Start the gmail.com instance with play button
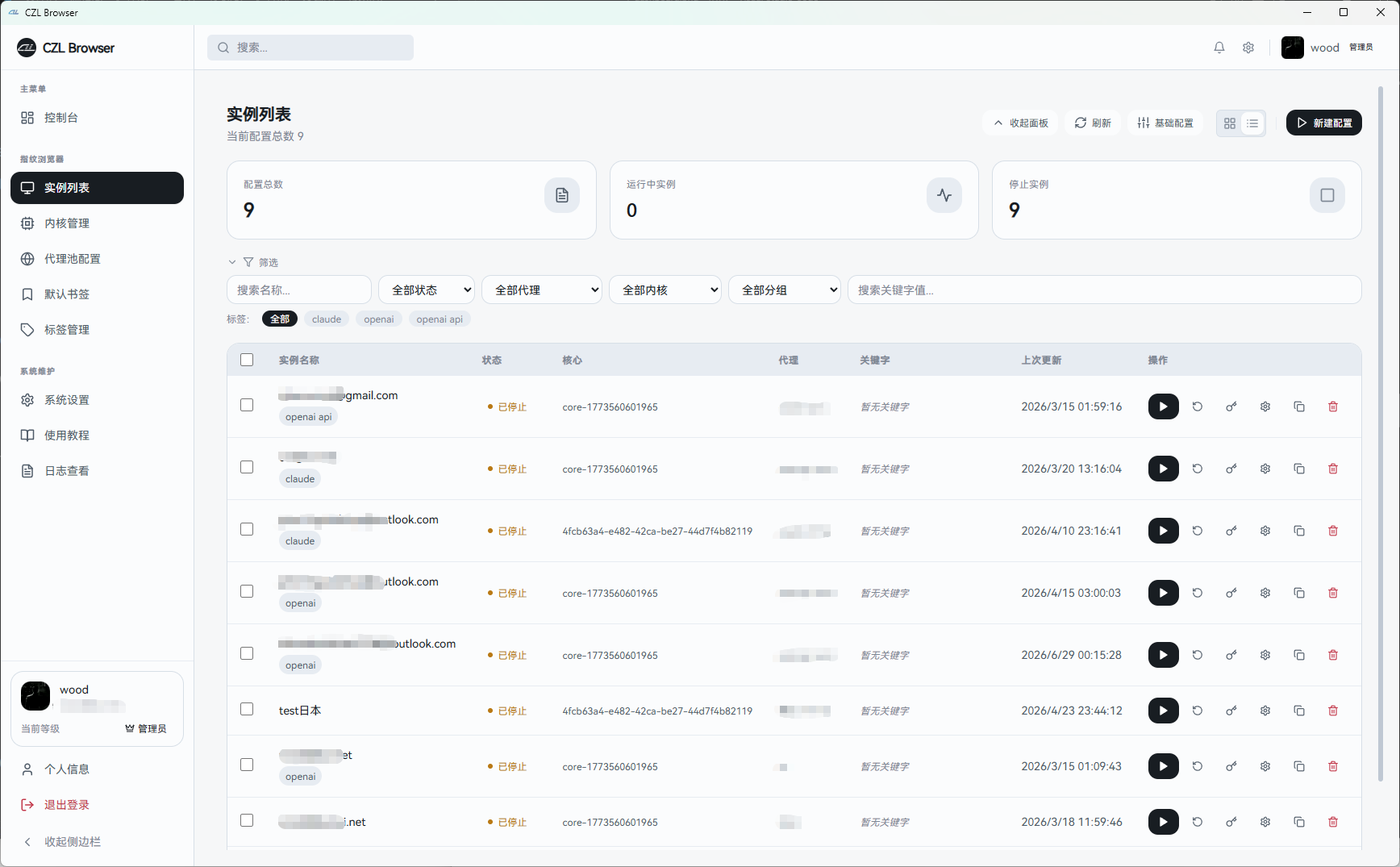 [1163, 406]
